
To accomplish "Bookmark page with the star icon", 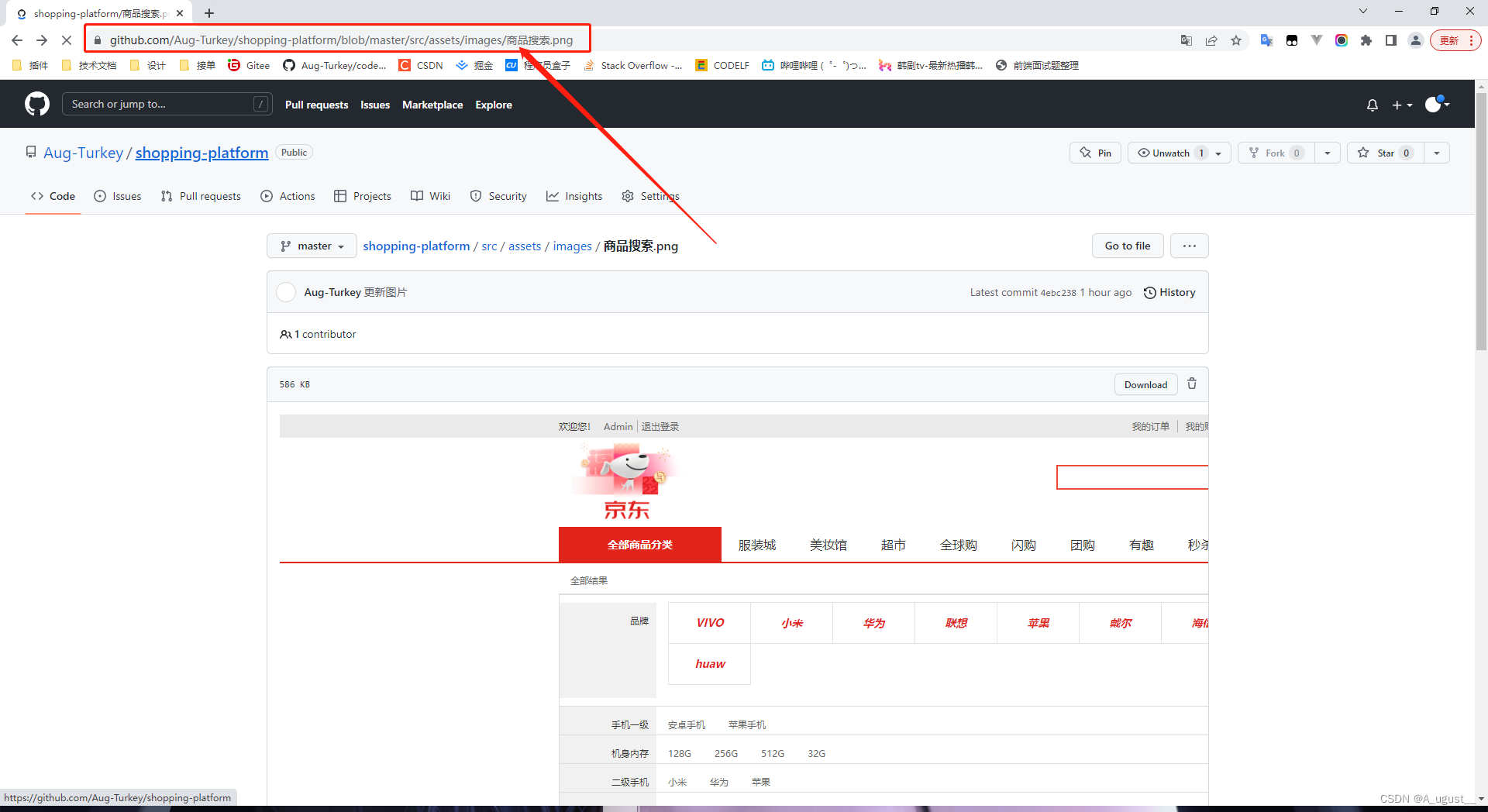I will (1237, 40).
